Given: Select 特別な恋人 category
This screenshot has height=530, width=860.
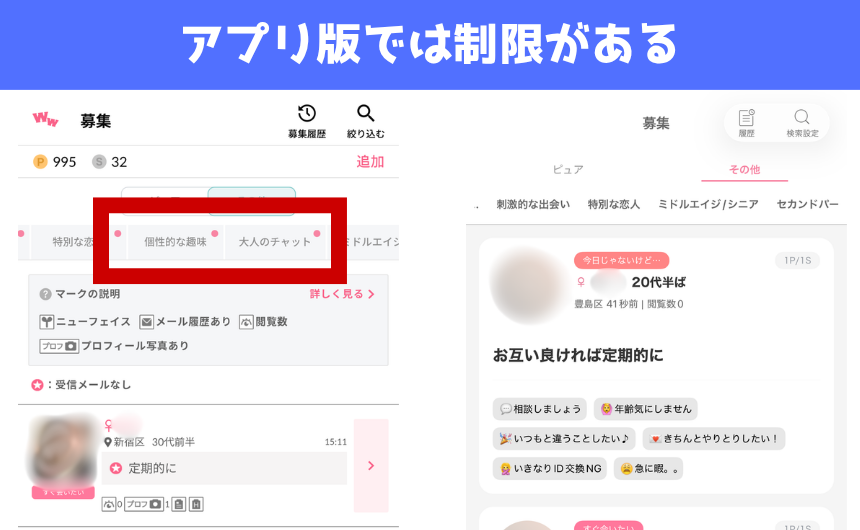Looking at the screenshot, I should pos(614,204).
